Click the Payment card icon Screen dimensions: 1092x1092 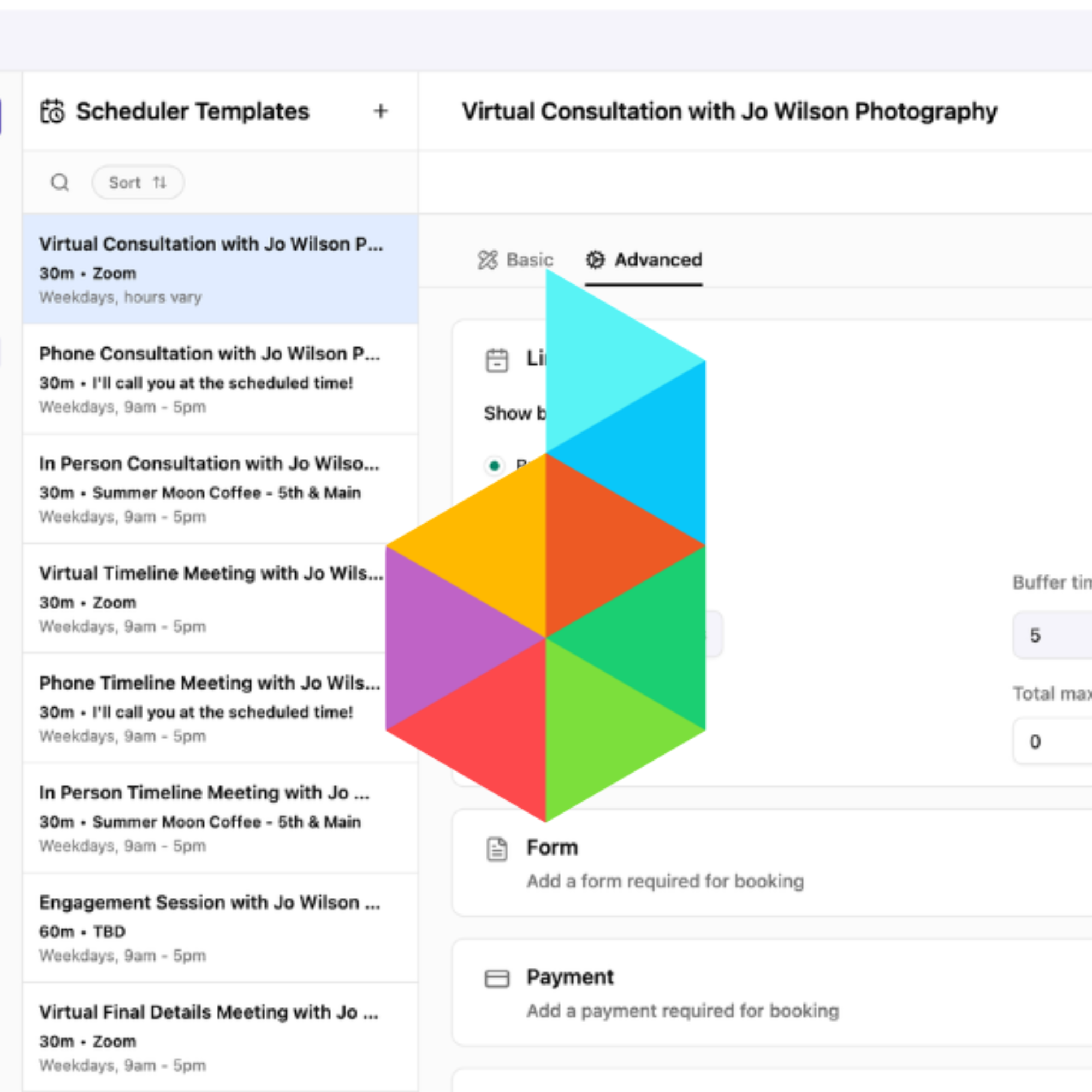[x=497, y=978]
